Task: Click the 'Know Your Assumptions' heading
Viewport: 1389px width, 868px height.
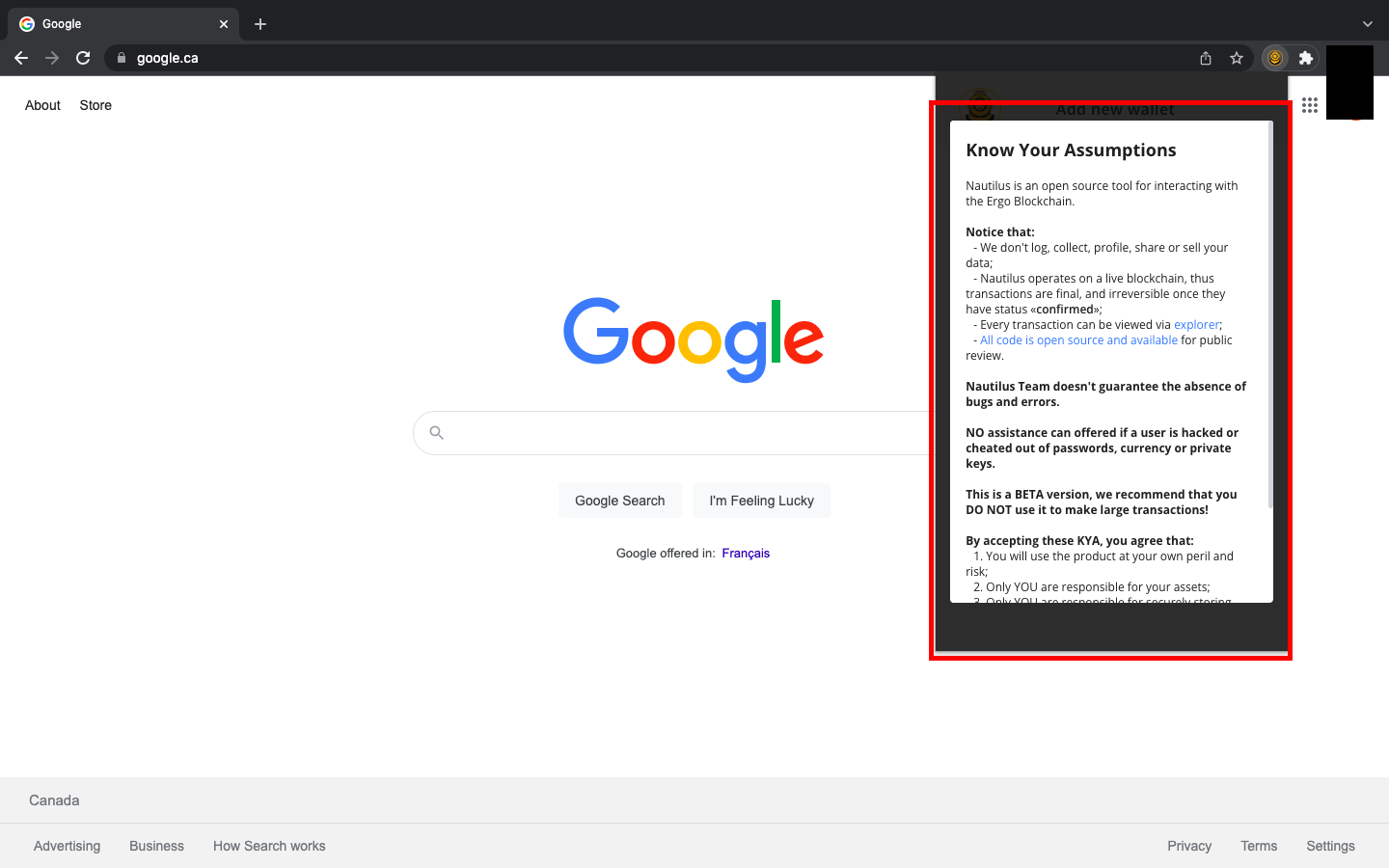Action: pos(1071,150)
